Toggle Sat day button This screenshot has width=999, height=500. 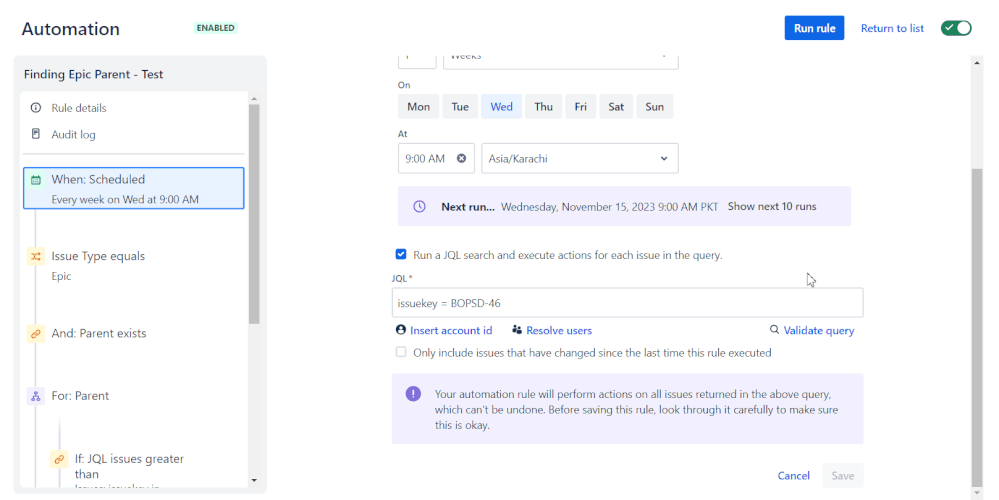[616, 106]
